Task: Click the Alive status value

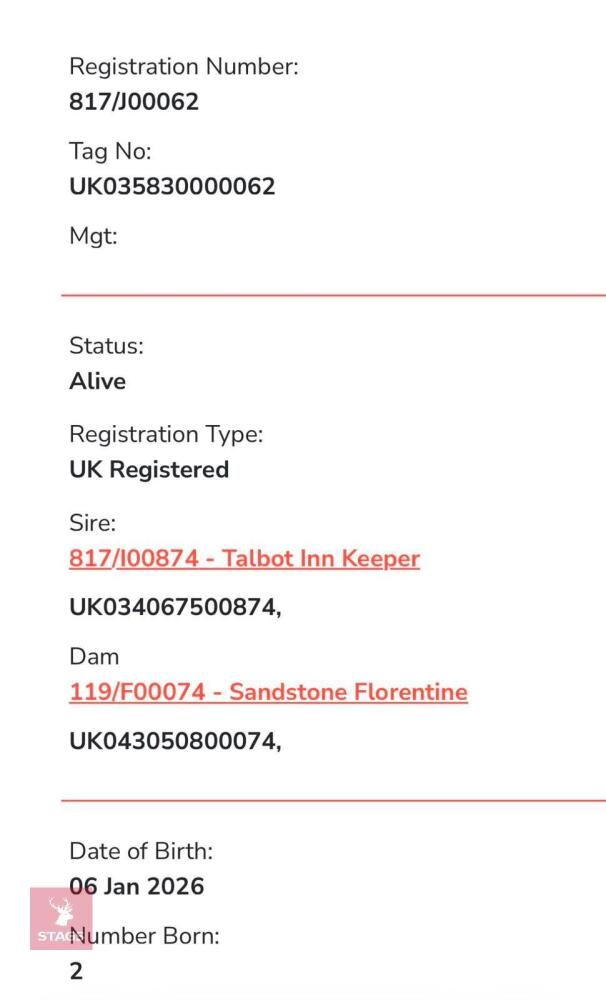Action: (98, 381)
